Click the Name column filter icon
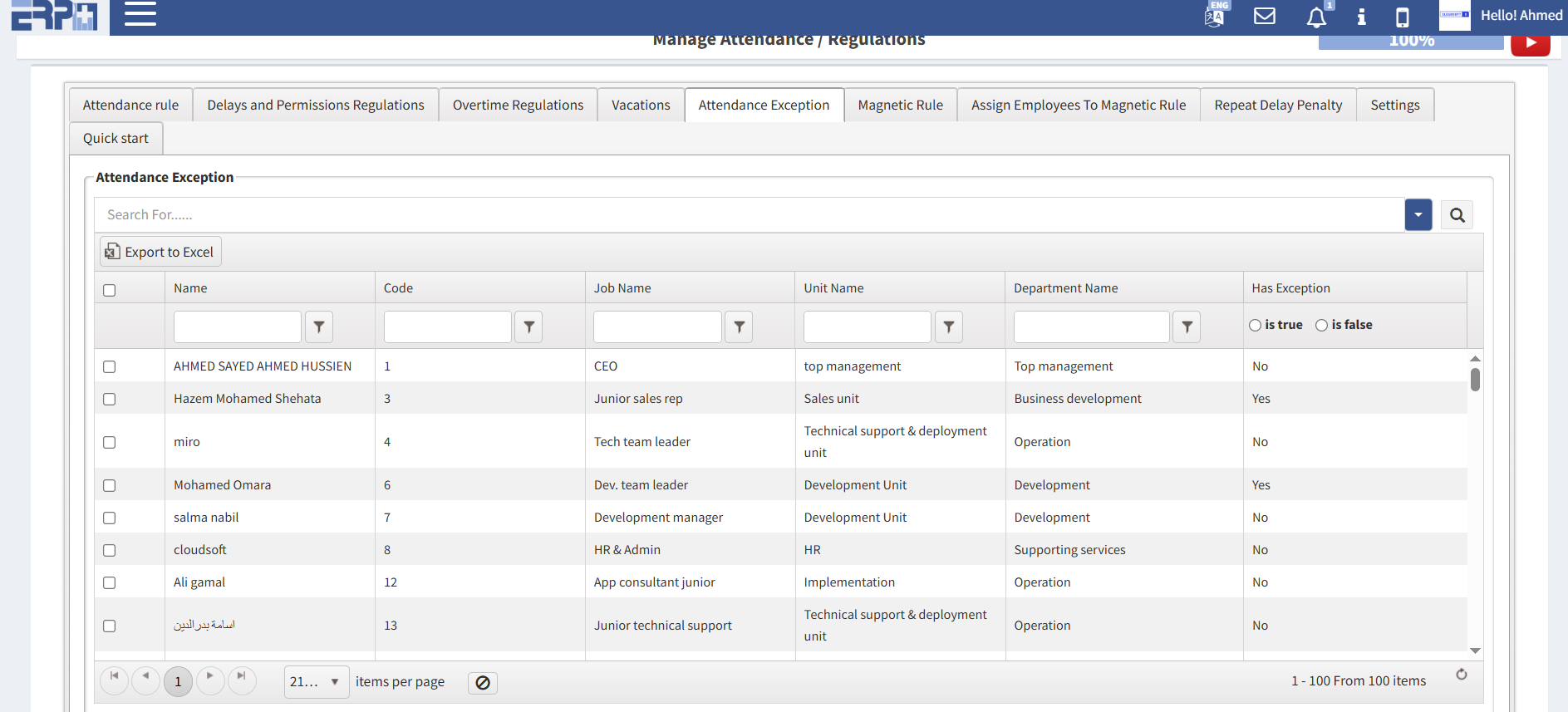Image resolution: width=1568 pixels, height=712 pixels. point(319,327)
